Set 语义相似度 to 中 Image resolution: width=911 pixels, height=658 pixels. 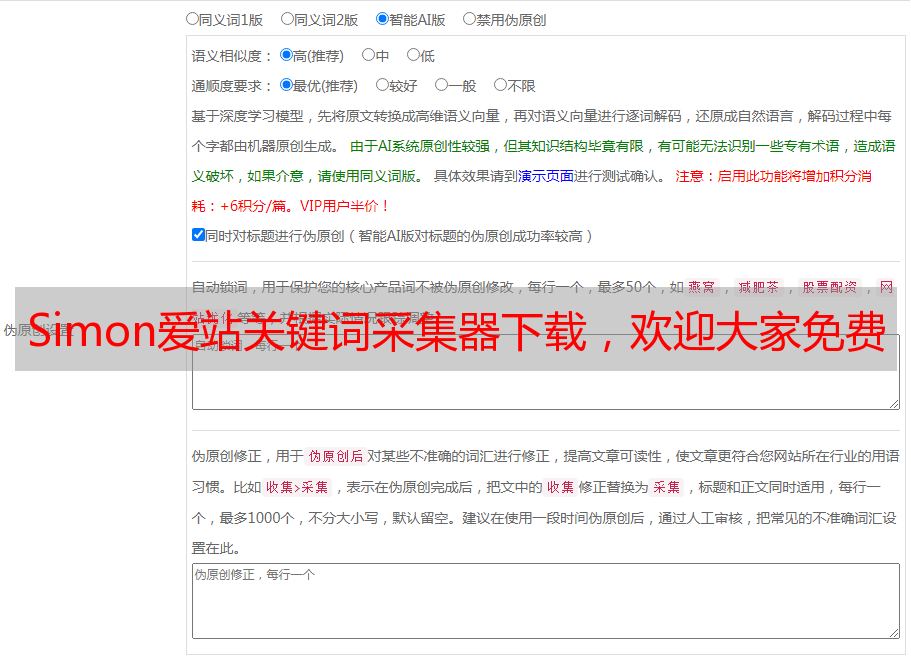368,55
